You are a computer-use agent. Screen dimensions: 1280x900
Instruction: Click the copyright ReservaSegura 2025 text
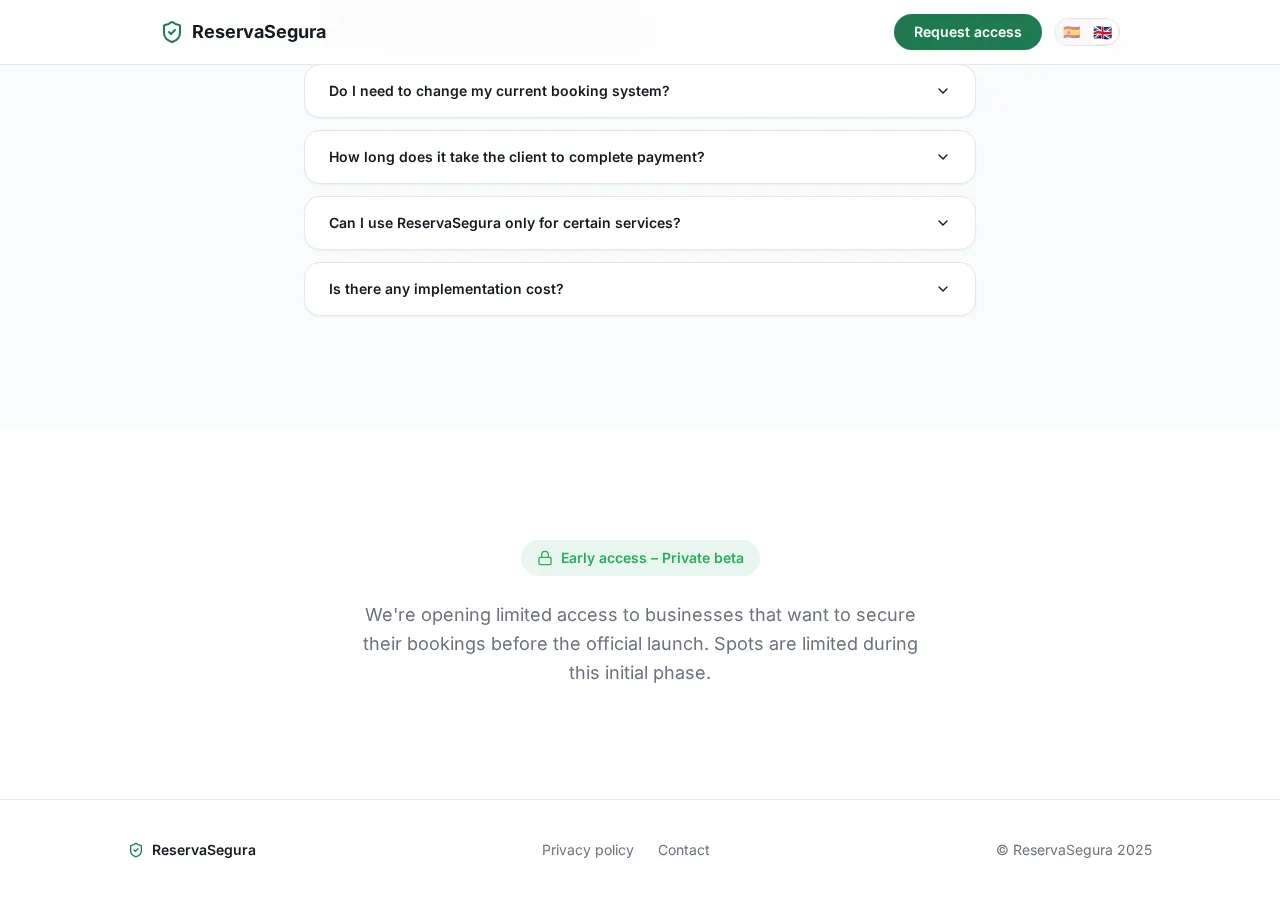1073,850
